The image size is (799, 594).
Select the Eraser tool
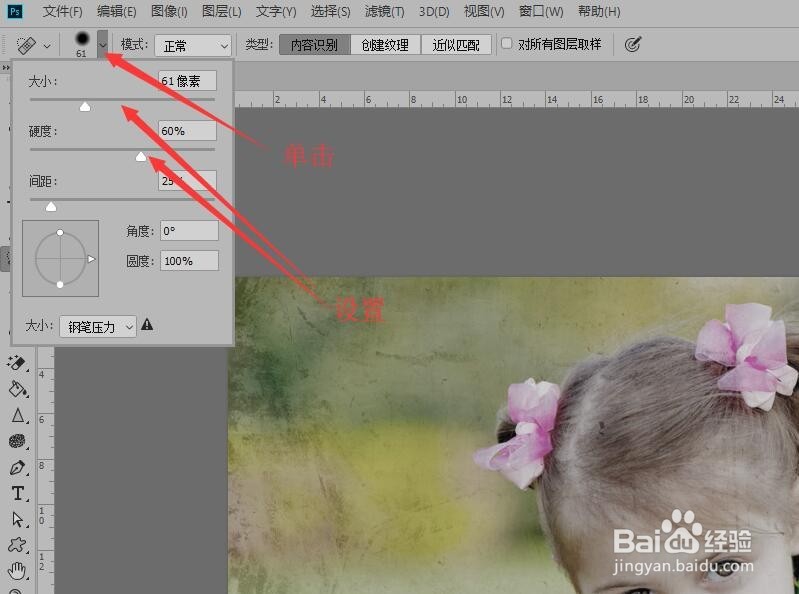tap(17, 363)
